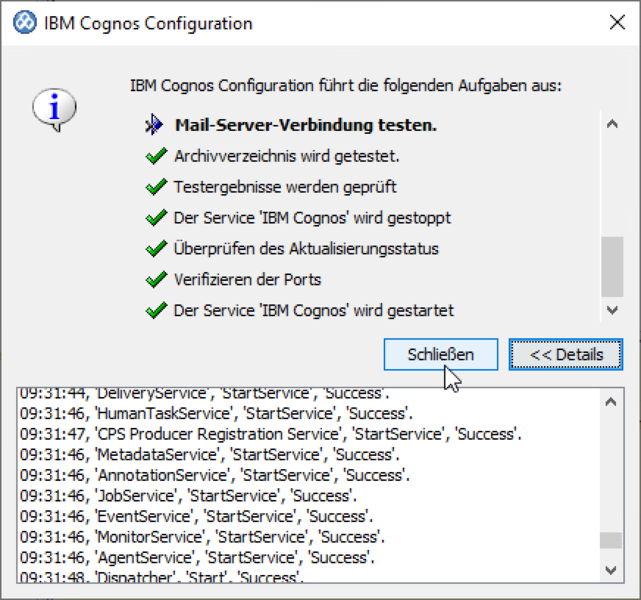Select 'Archivverzeichnis wird getestet.' text
Image resolution: width=641 pixels, height=600 pixels.
point(287,156)
